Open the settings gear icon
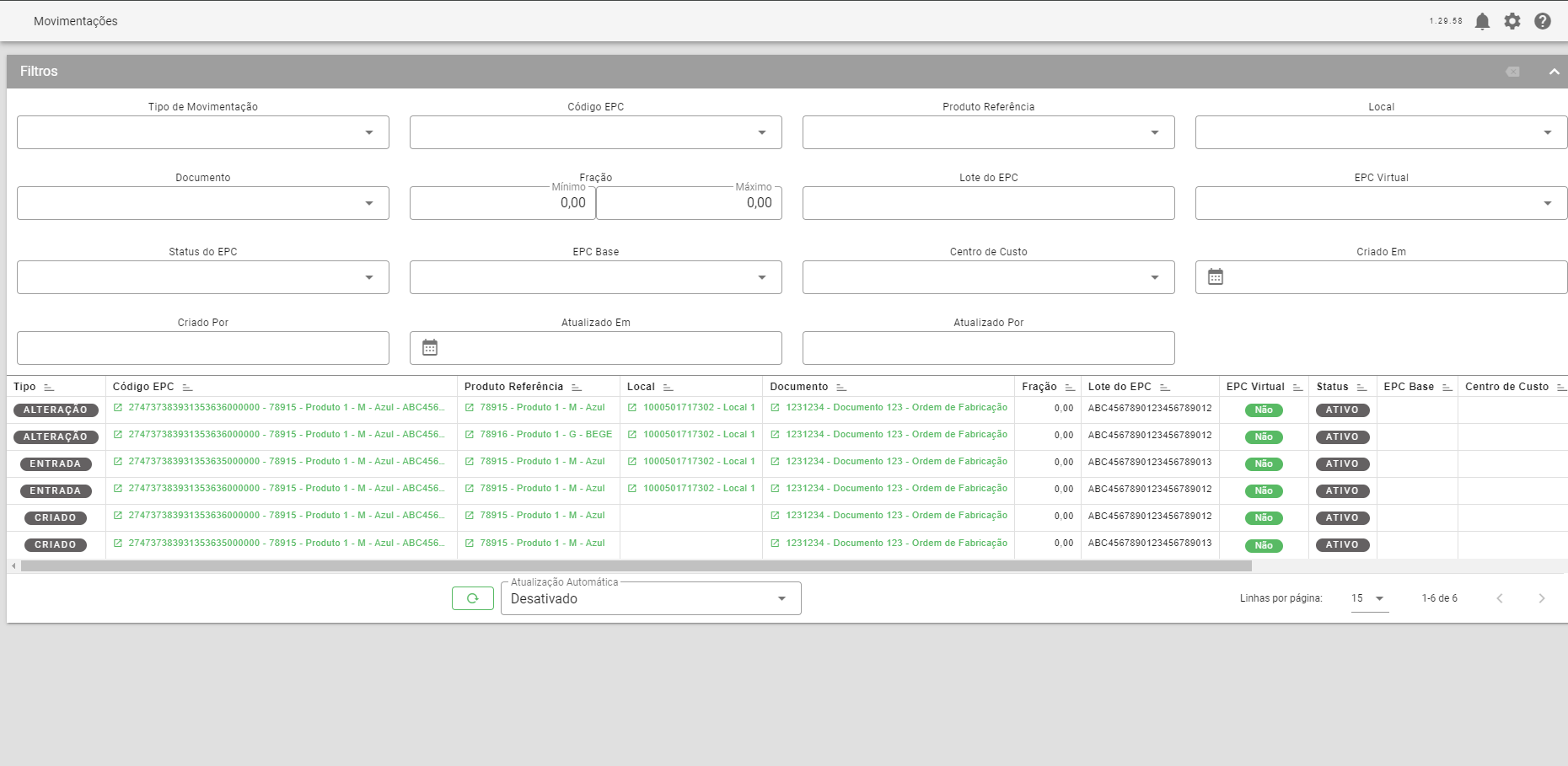Image resolution: width=1568 pixels, height=766 pixels. (x=1512, y=21)
